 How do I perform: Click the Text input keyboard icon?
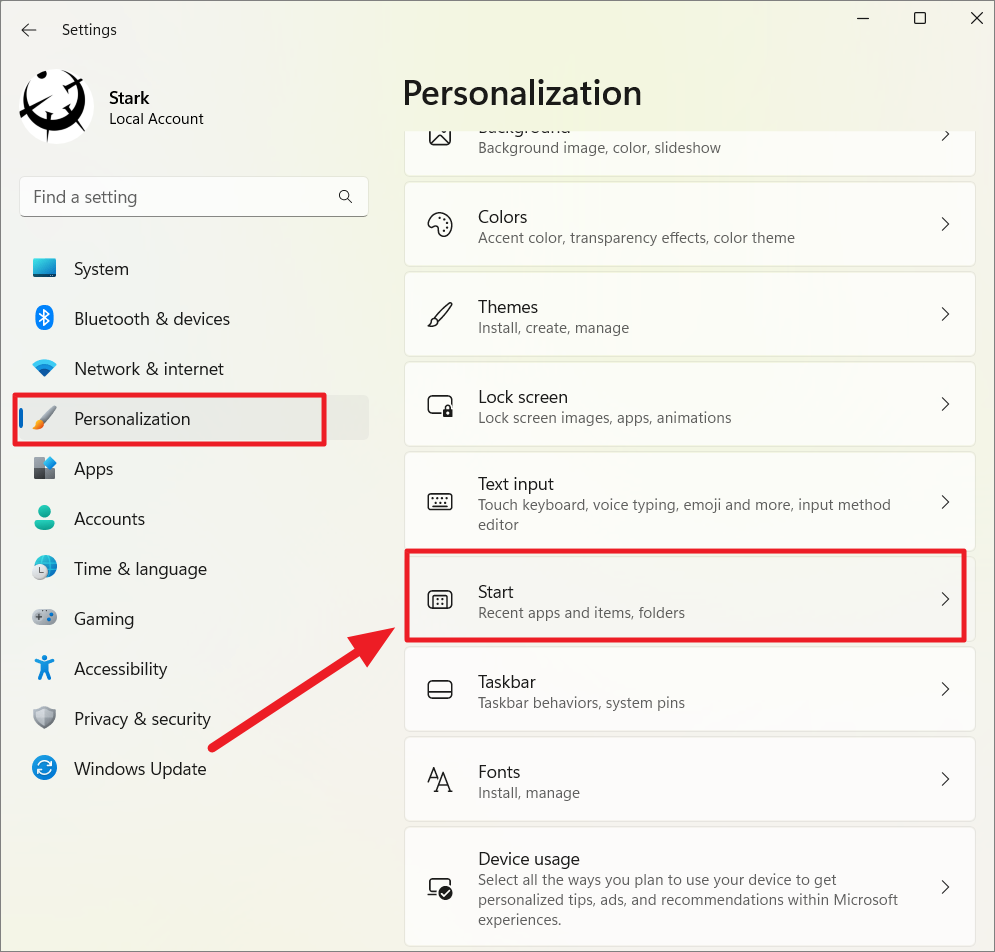440,501
